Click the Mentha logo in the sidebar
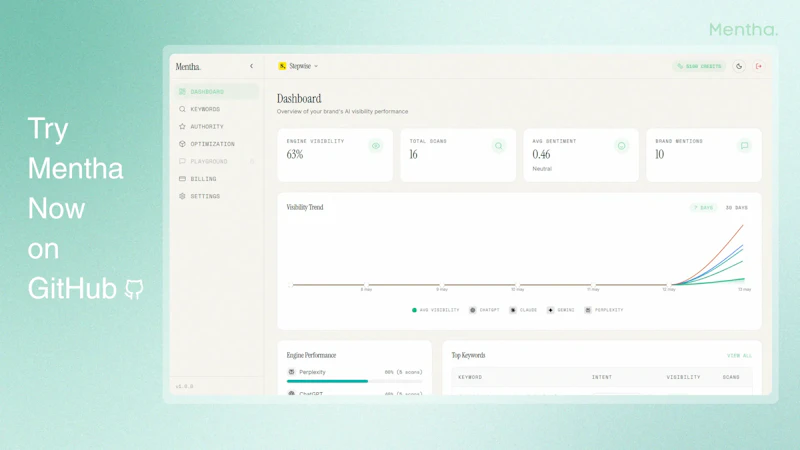The height and width of the screenshot is (450, 800). (x=188, y=67)
